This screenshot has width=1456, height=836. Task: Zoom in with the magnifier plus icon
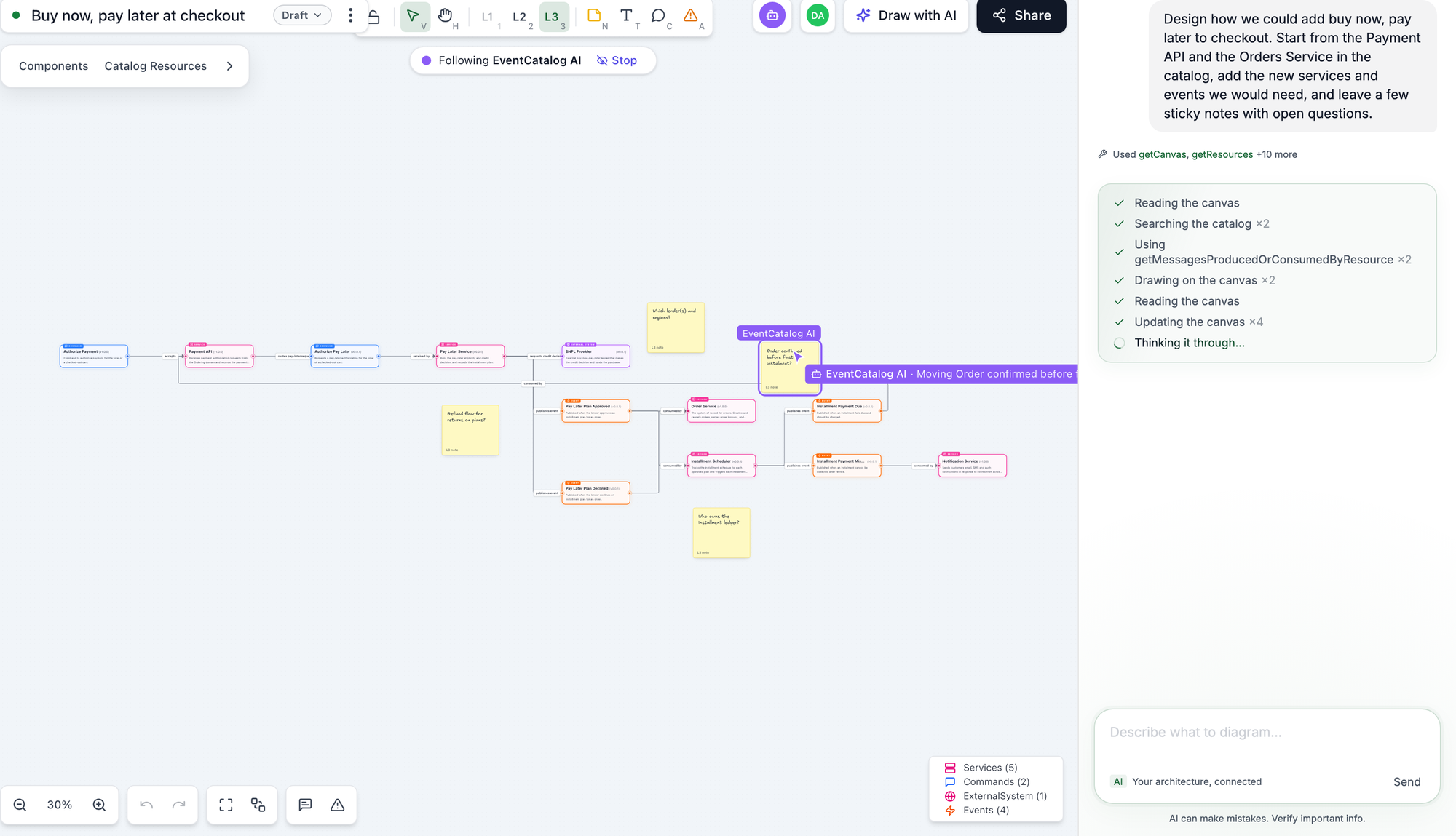pos(99,805)
